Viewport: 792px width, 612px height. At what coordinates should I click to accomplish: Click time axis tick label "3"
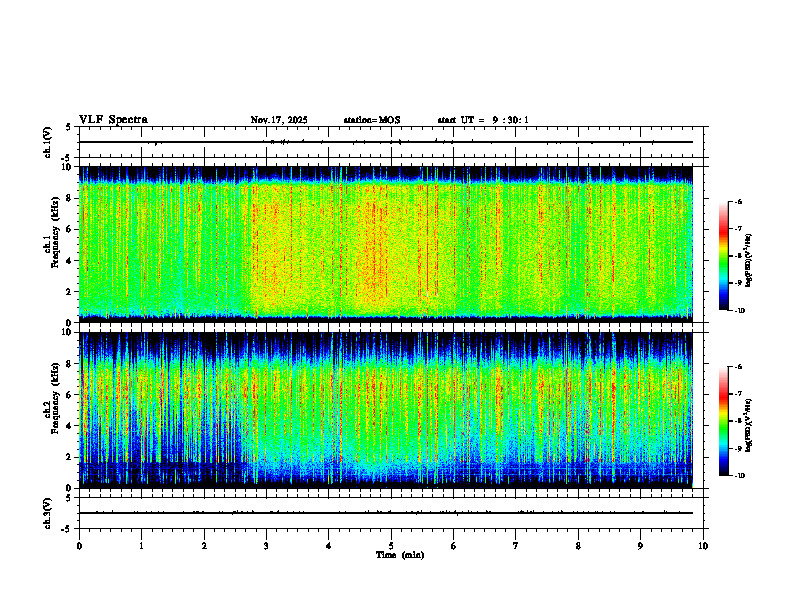coord(266,546)
